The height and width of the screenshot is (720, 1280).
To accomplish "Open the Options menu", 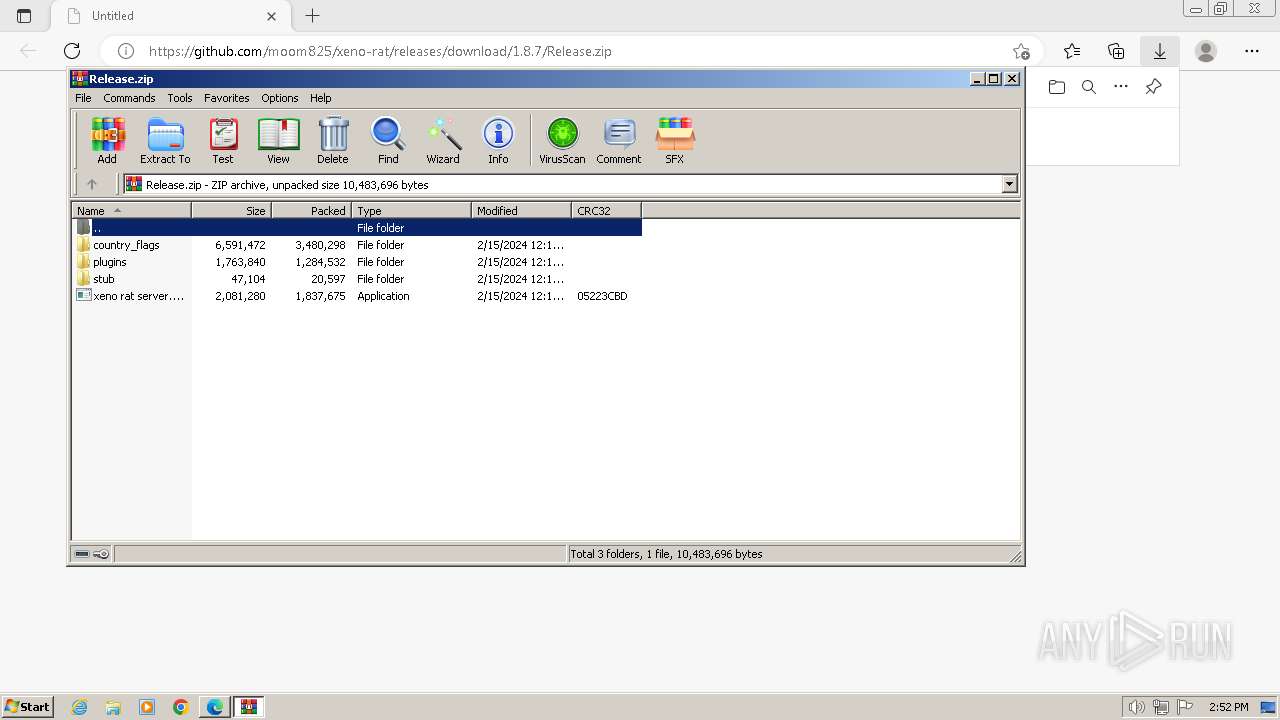I will 280,98.
